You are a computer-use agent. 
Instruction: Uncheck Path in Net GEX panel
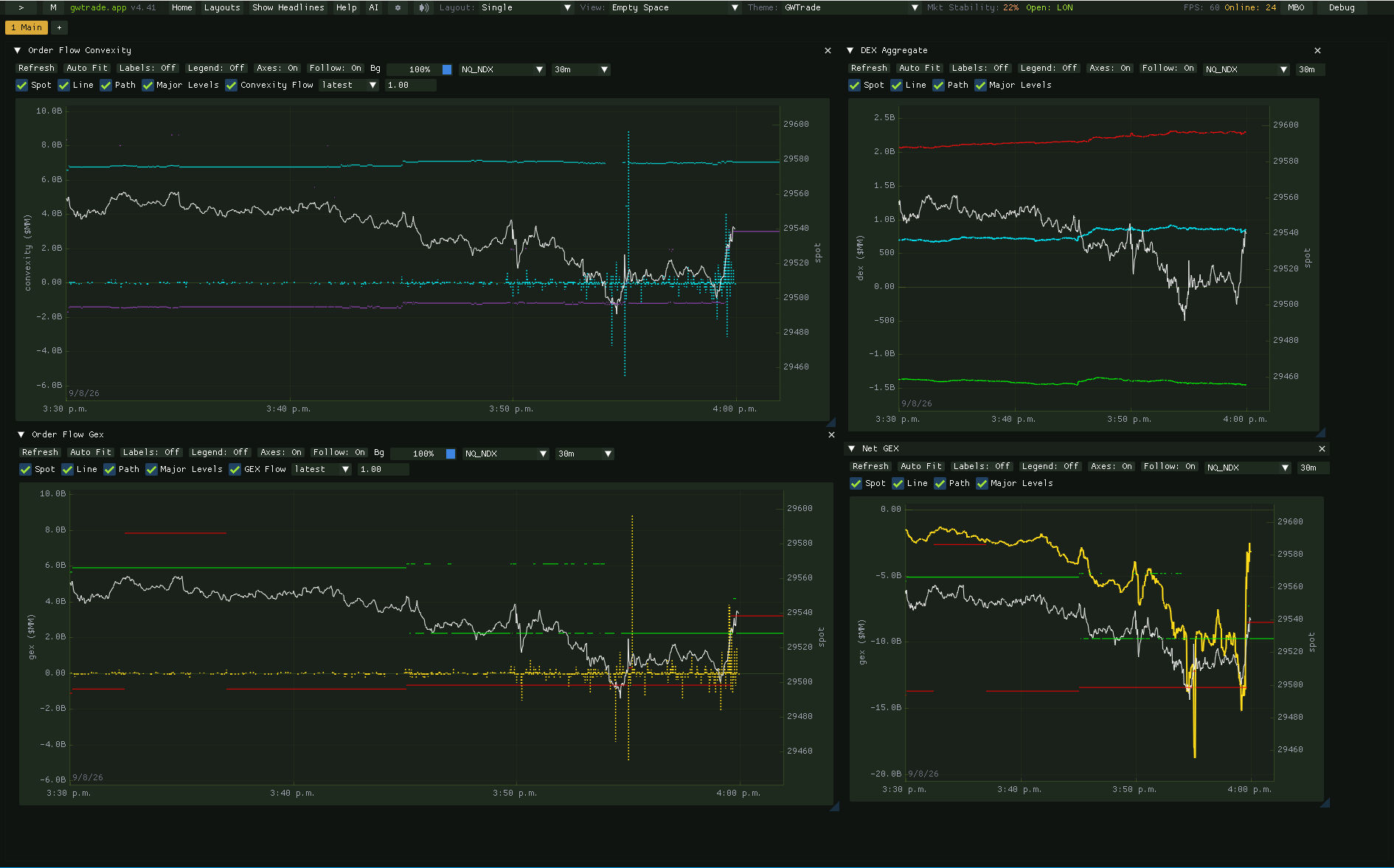coord(940,484)
